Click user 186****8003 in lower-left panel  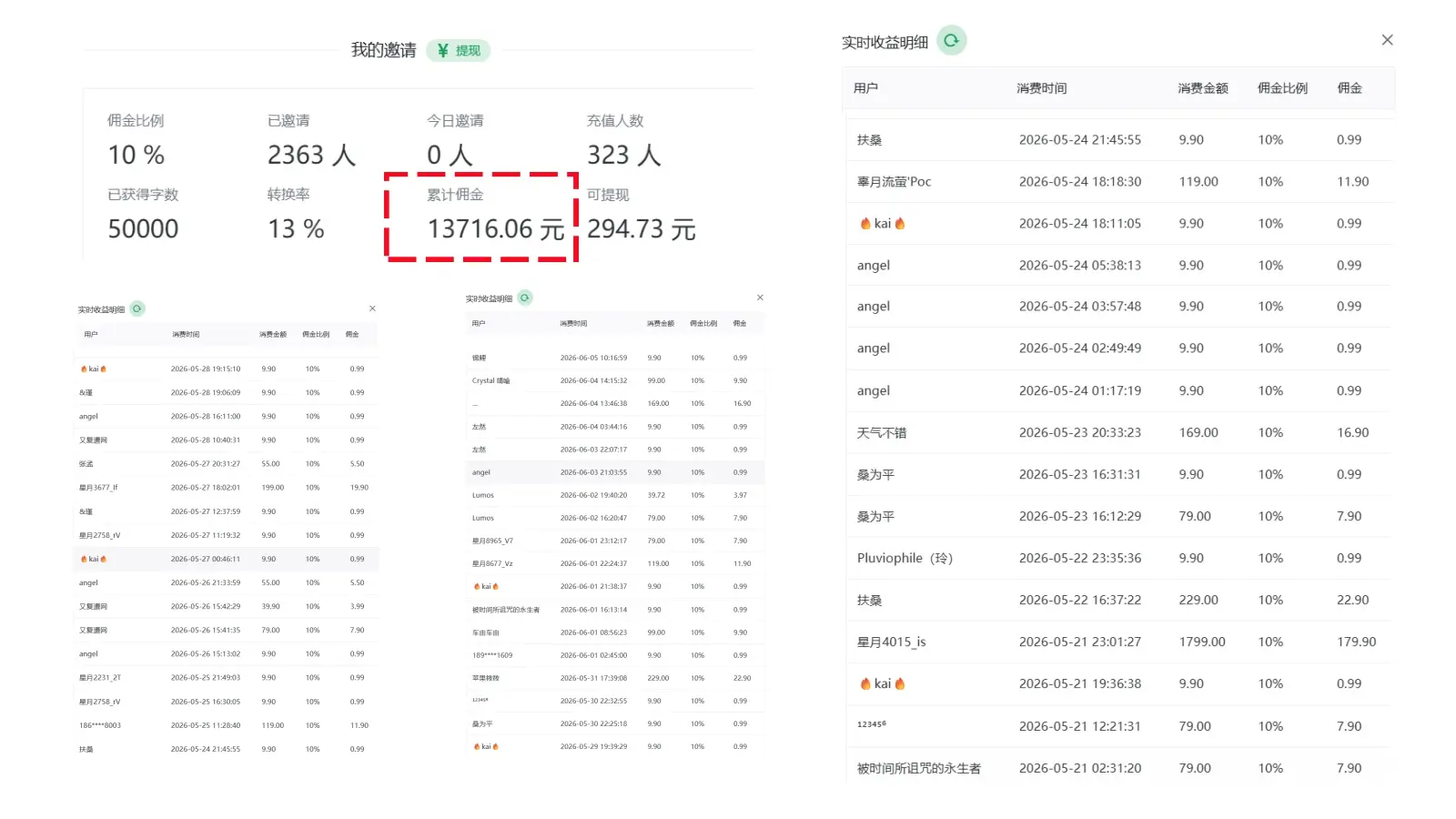100,726
